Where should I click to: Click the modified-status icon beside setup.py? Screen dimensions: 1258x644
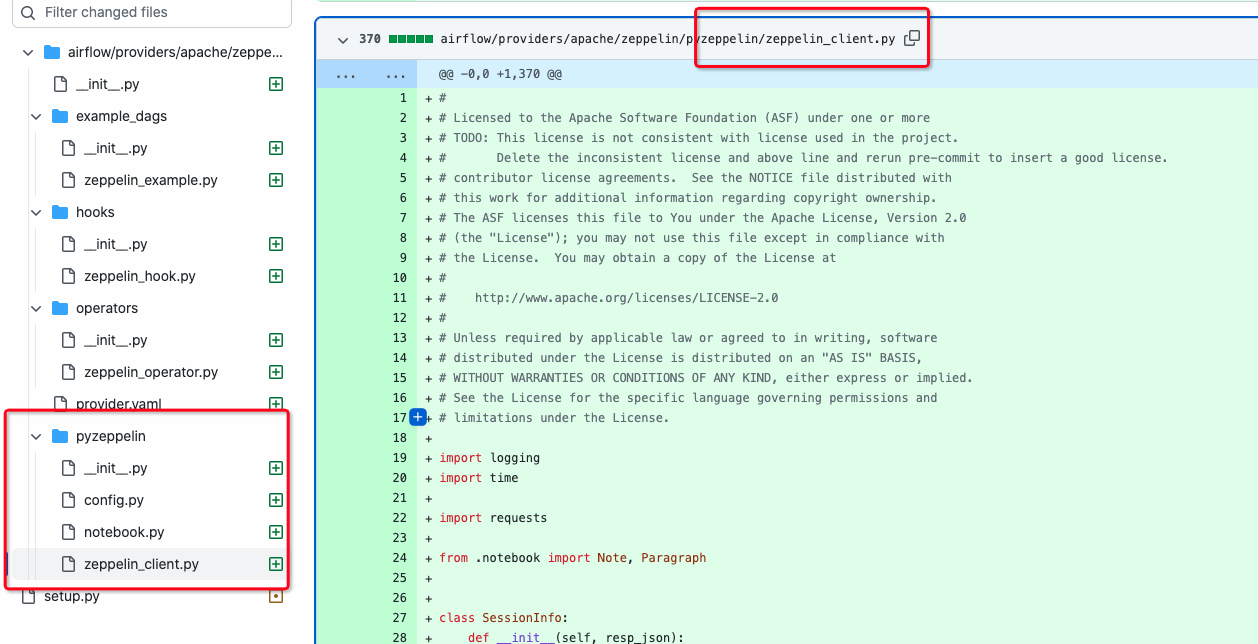[x=276, y=596]
